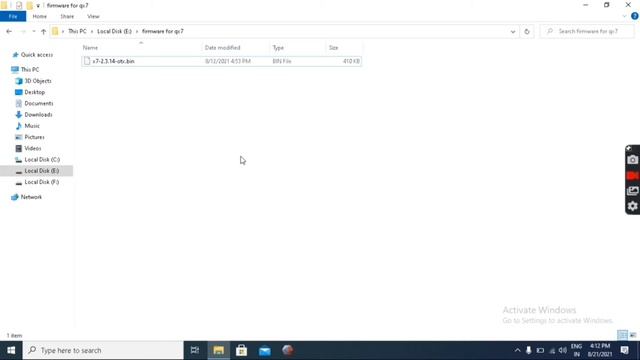The image size is (640, 360).
Task: Open the recorder gallery icon
Action: [x=633, y=191]
